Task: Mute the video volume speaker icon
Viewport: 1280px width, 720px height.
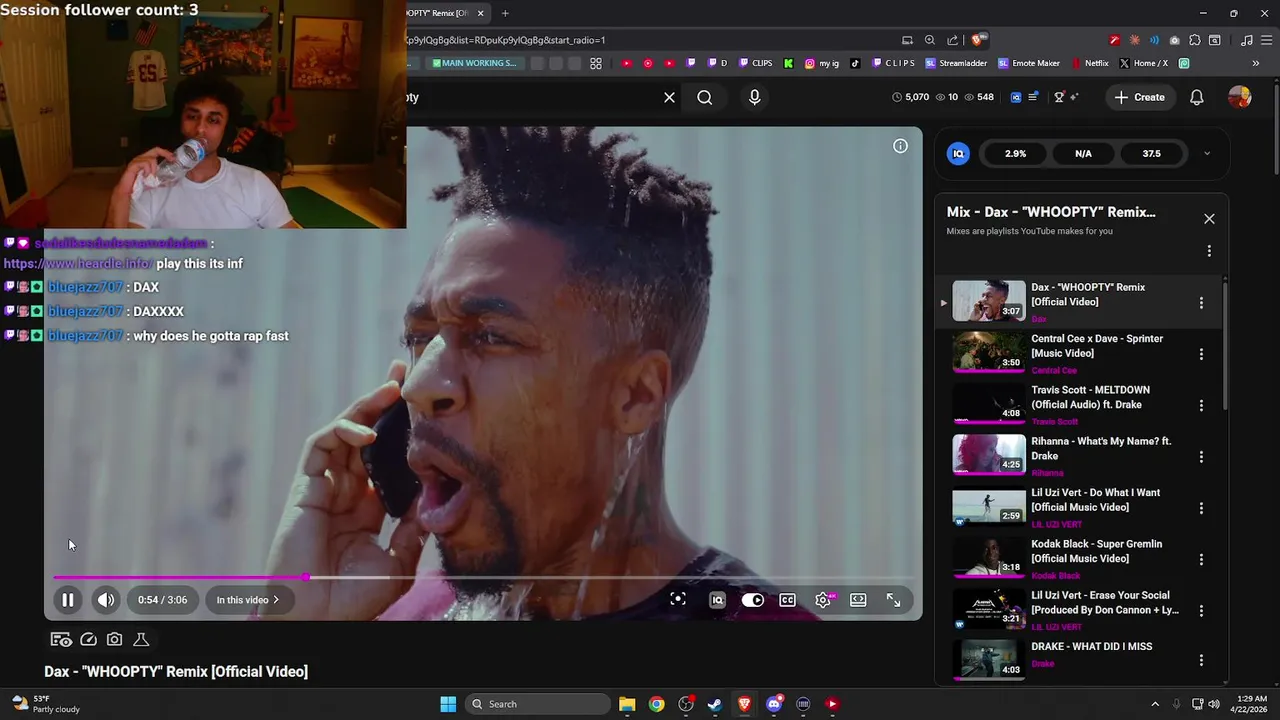Action: tap(106, 600)
